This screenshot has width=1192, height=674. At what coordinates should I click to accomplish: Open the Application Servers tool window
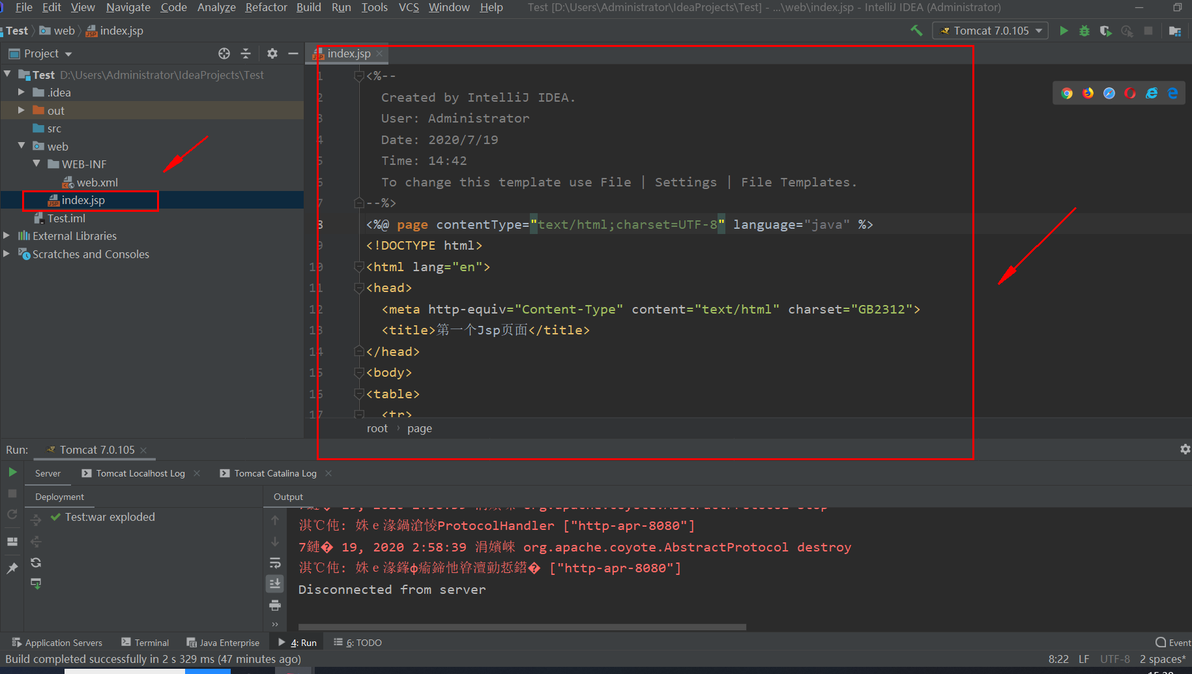point(57,642)
